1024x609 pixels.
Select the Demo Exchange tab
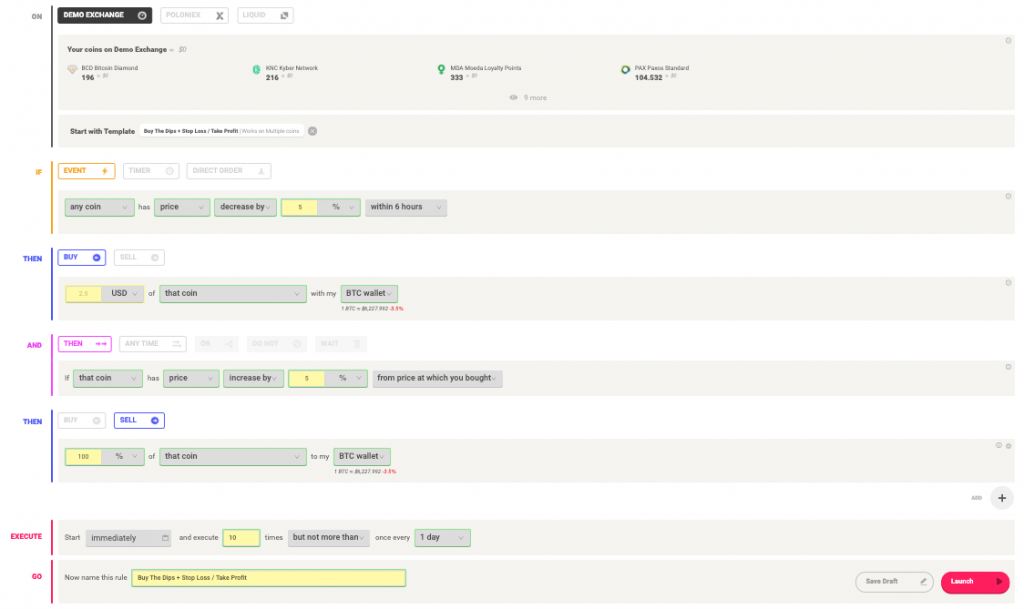click(x=104, y=15)
